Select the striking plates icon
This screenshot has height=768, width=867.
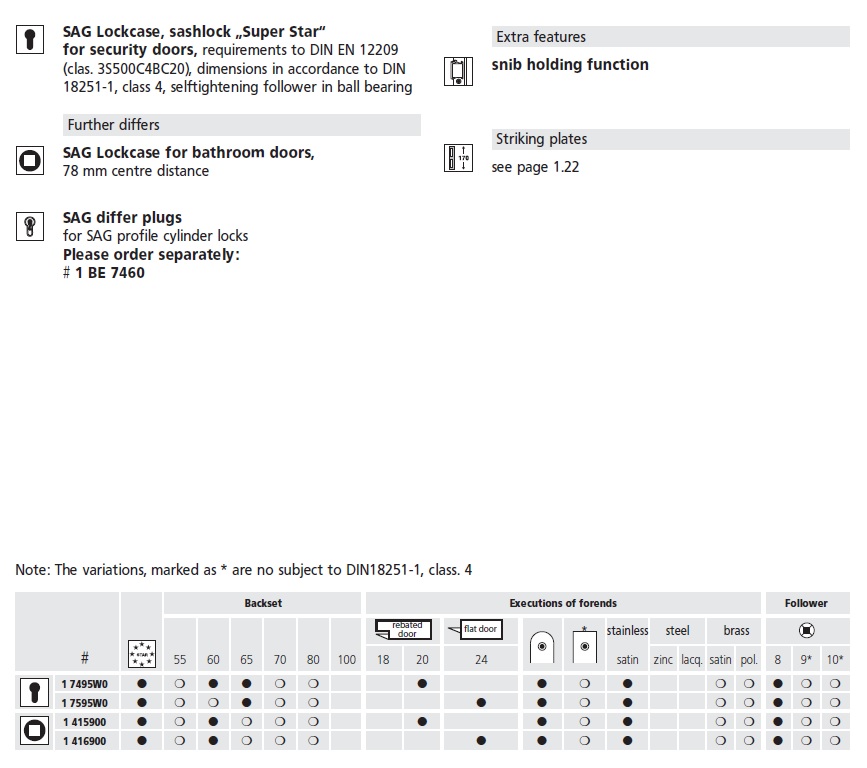458,158
